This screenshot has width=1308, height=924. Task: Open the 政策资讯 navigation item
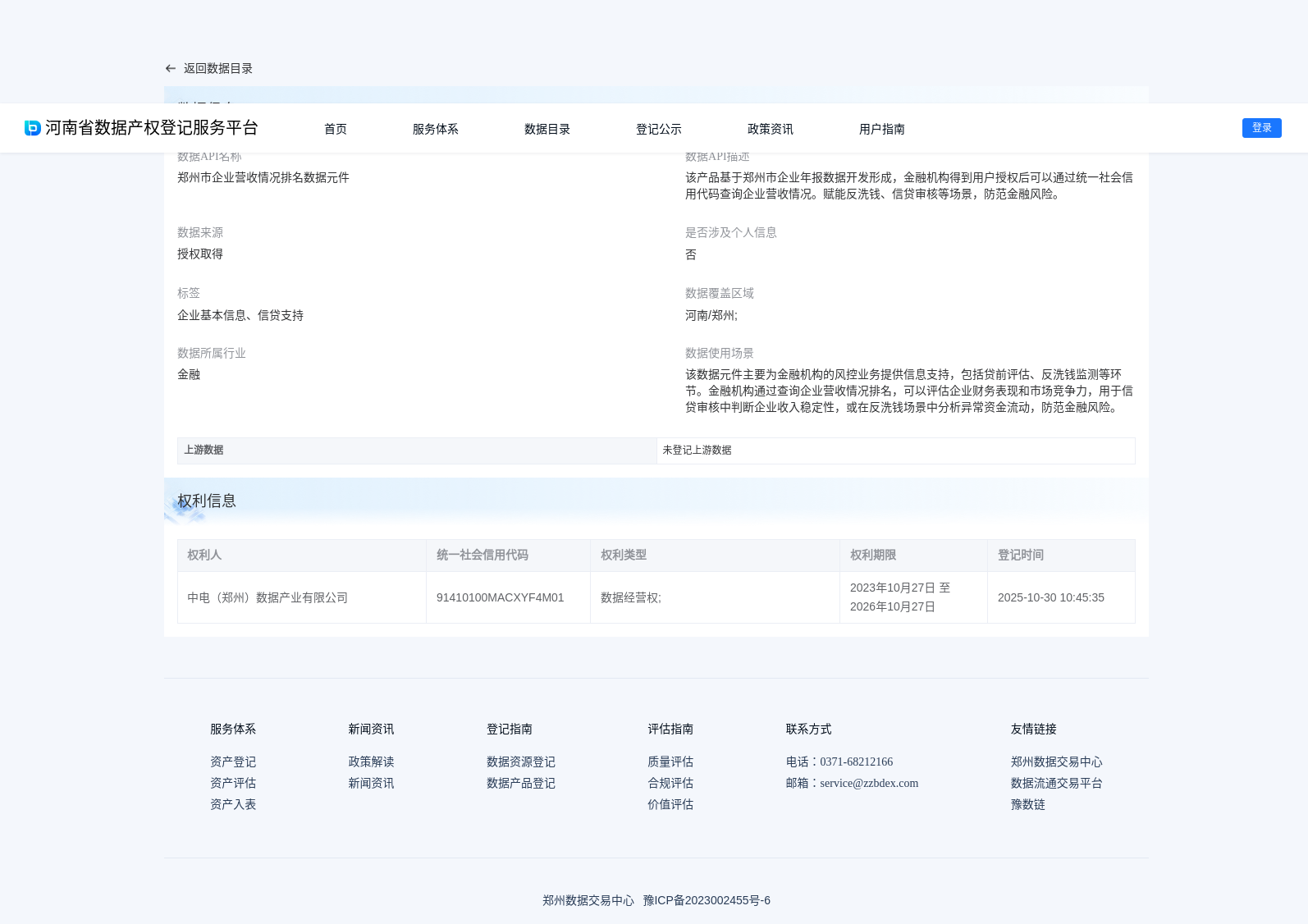pos(771,129)
